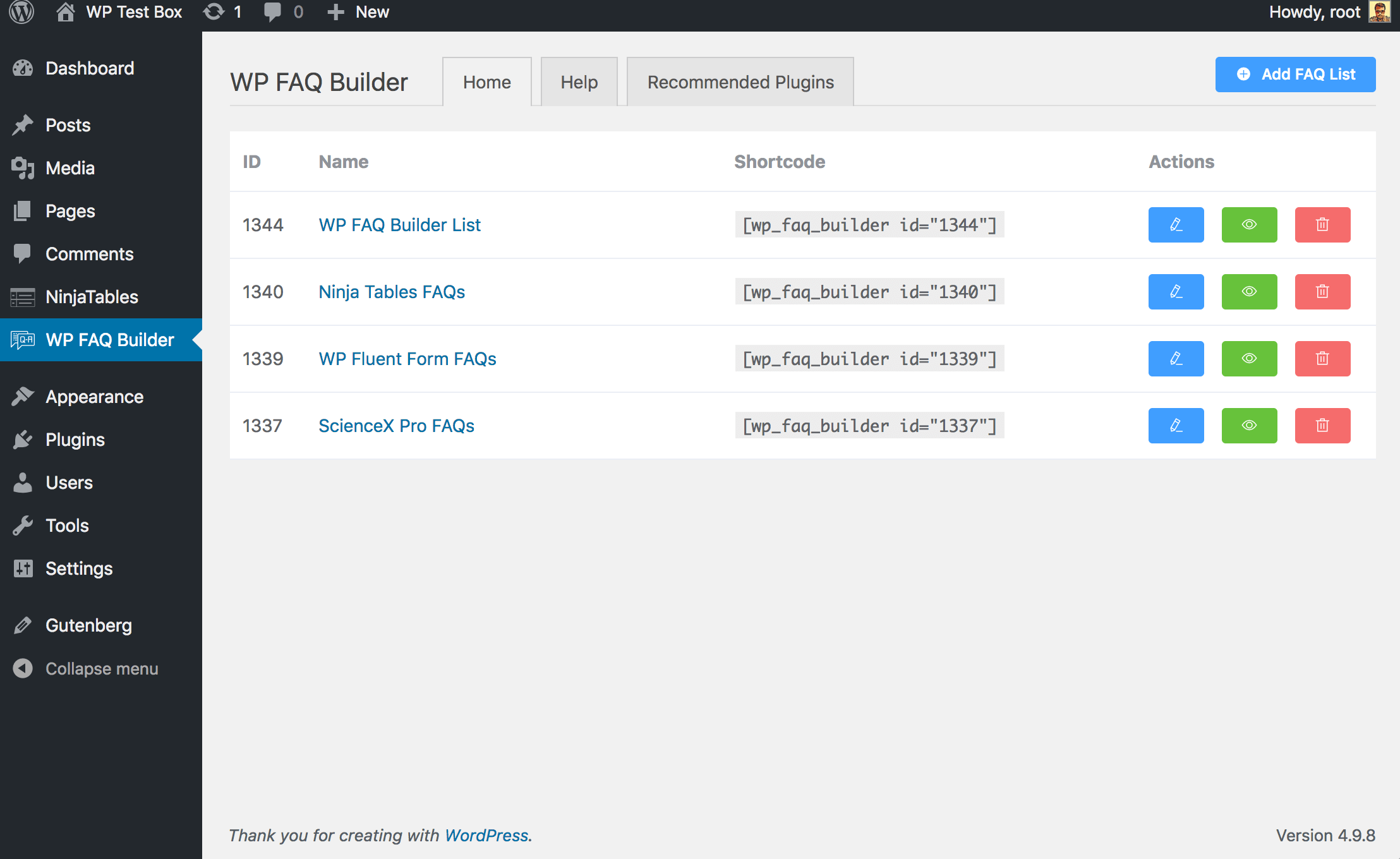Click the NinjaTables table icon

click(x=23, y=297)
